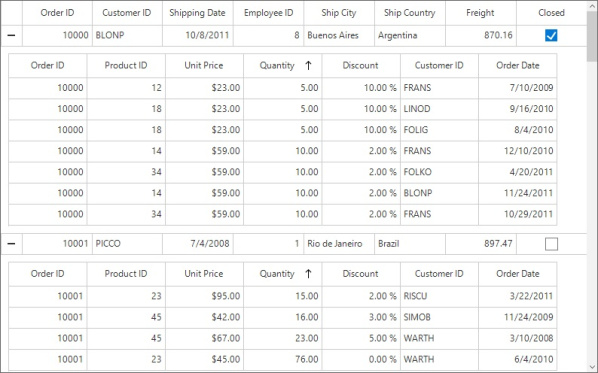
Task: Select the 16.00 quantity cell
Action: [x=283, y=317]
